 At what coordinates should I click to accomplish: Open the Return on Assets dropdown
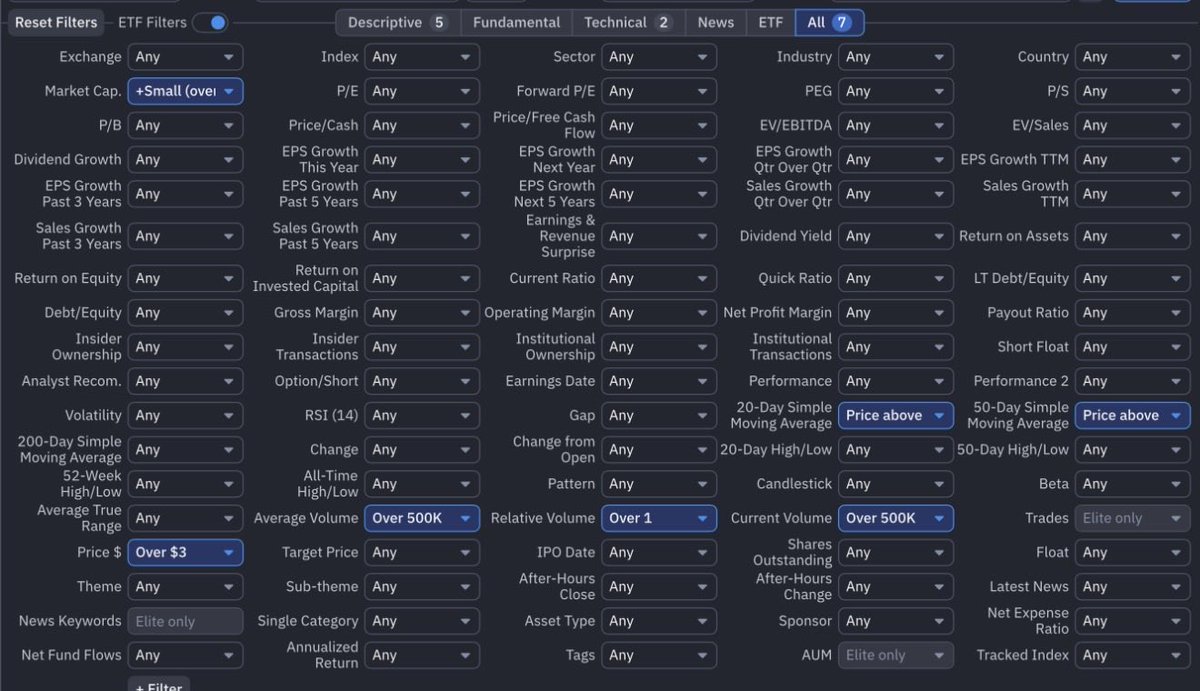pyautogui.click(x=1133, y=236)
